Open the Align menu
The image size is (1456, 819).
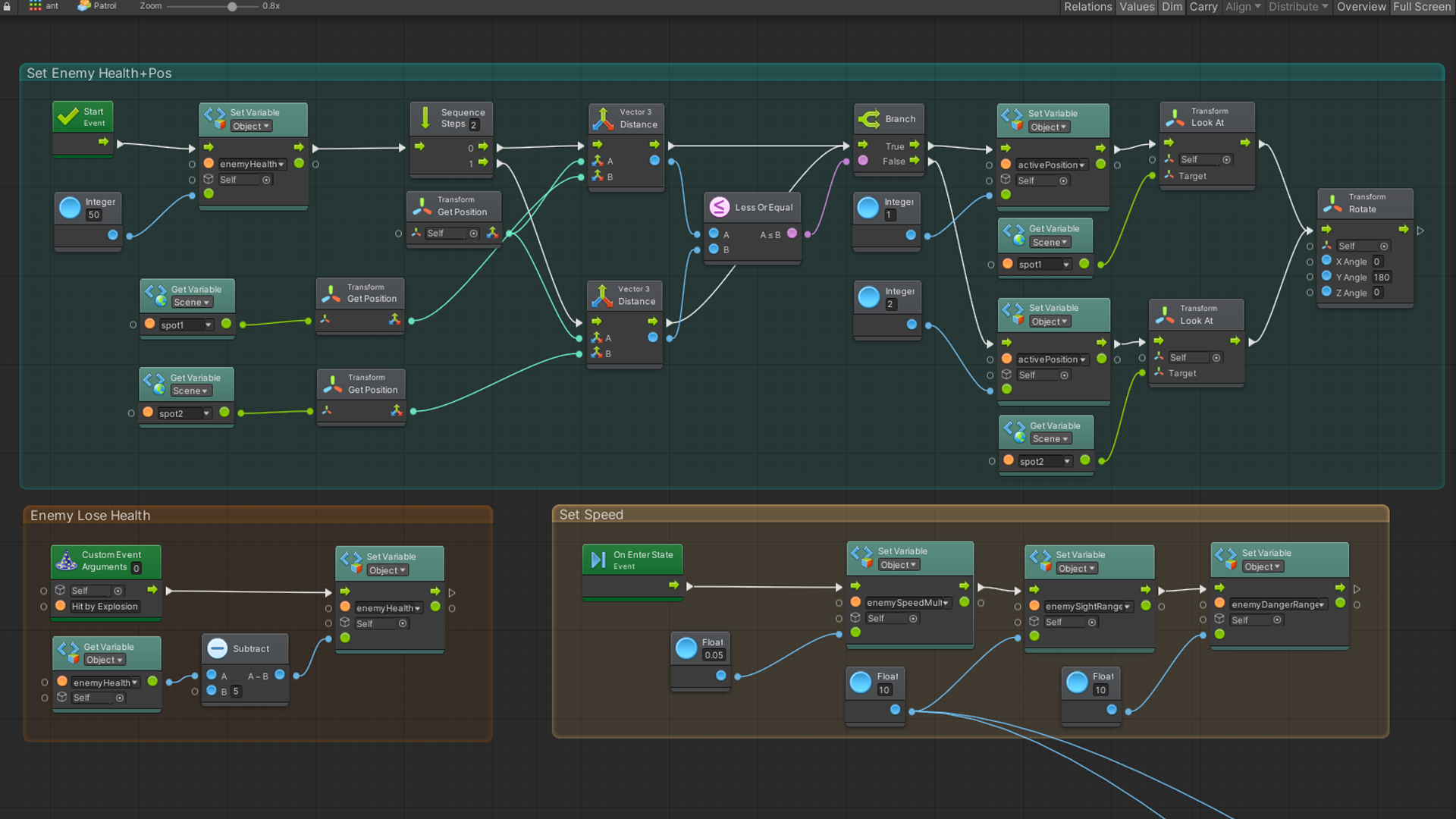tap(1242, 7)
